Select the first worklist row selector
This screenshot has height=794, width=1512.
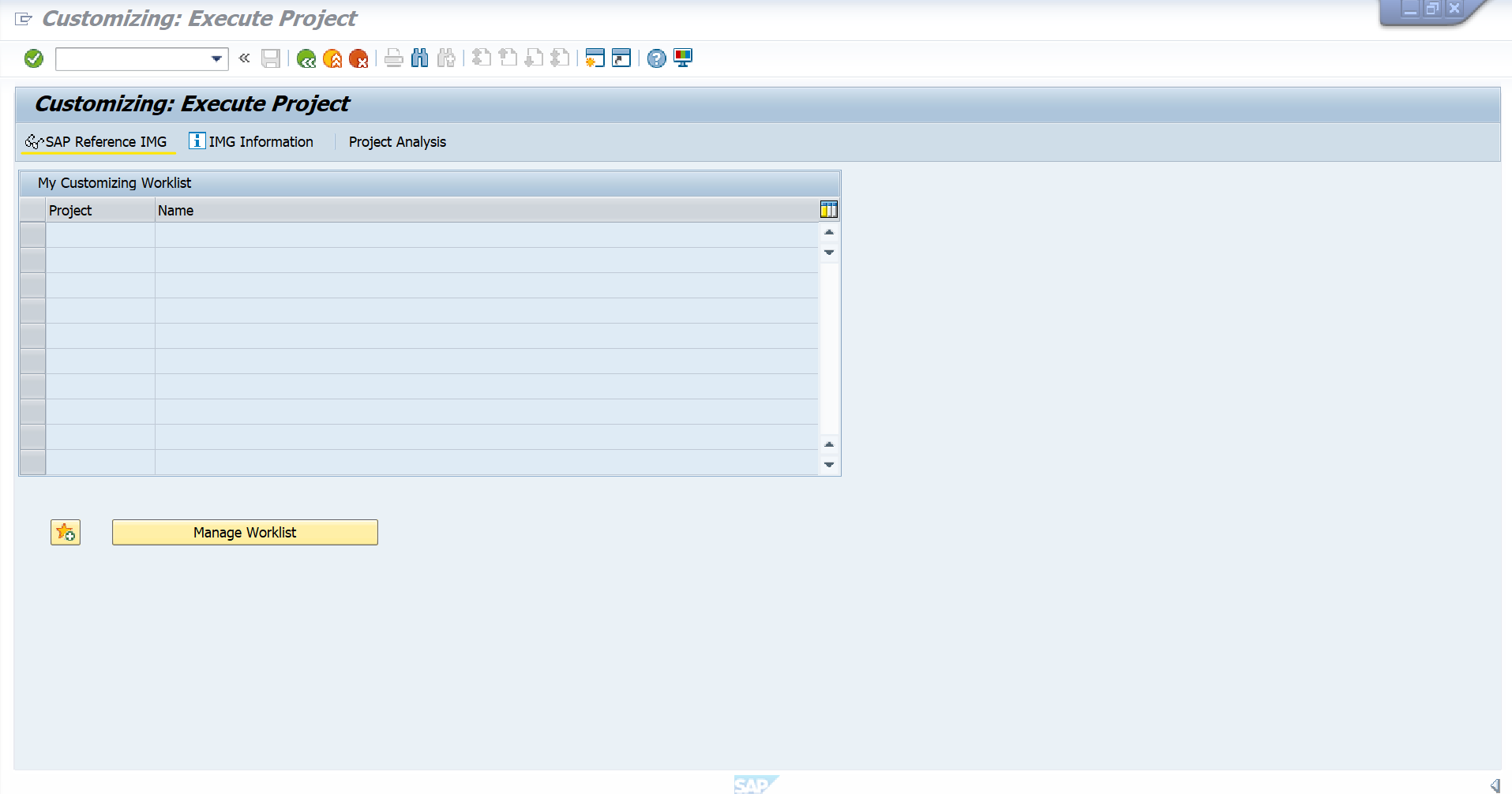(x=32, y=235)
